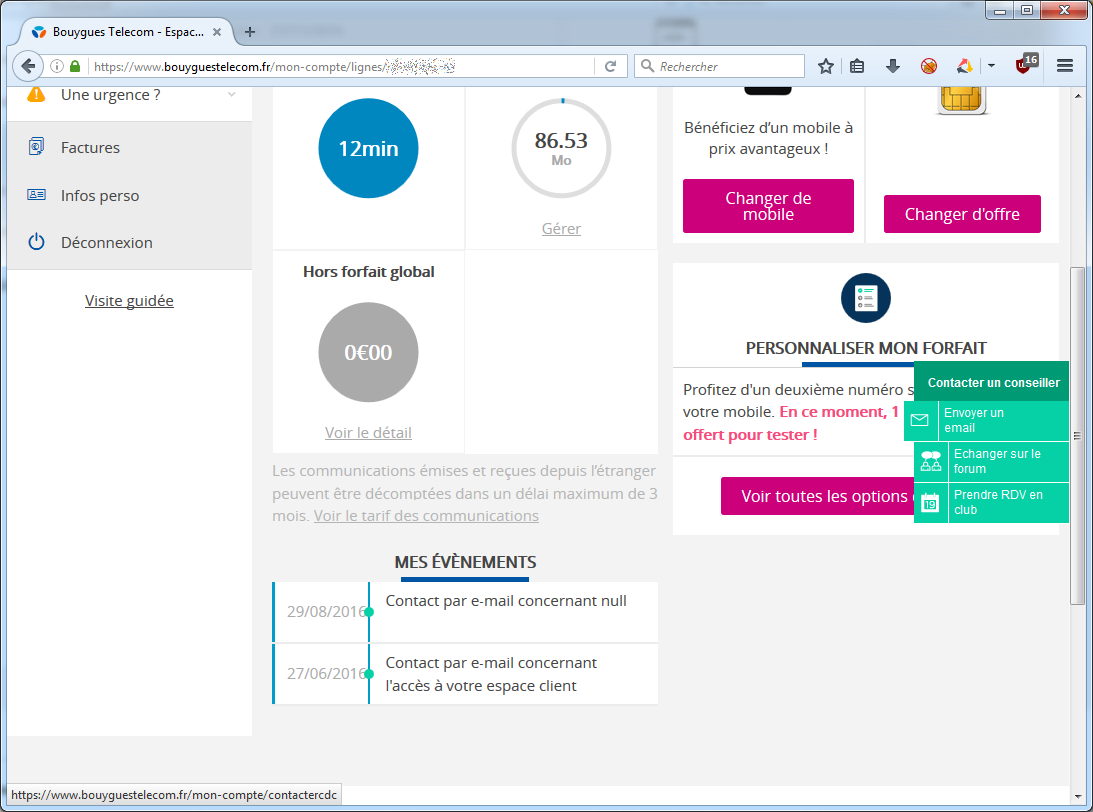Screen dimensions: 1093x812
Task: Click the Factures sidebar icon
Action: 37,147
